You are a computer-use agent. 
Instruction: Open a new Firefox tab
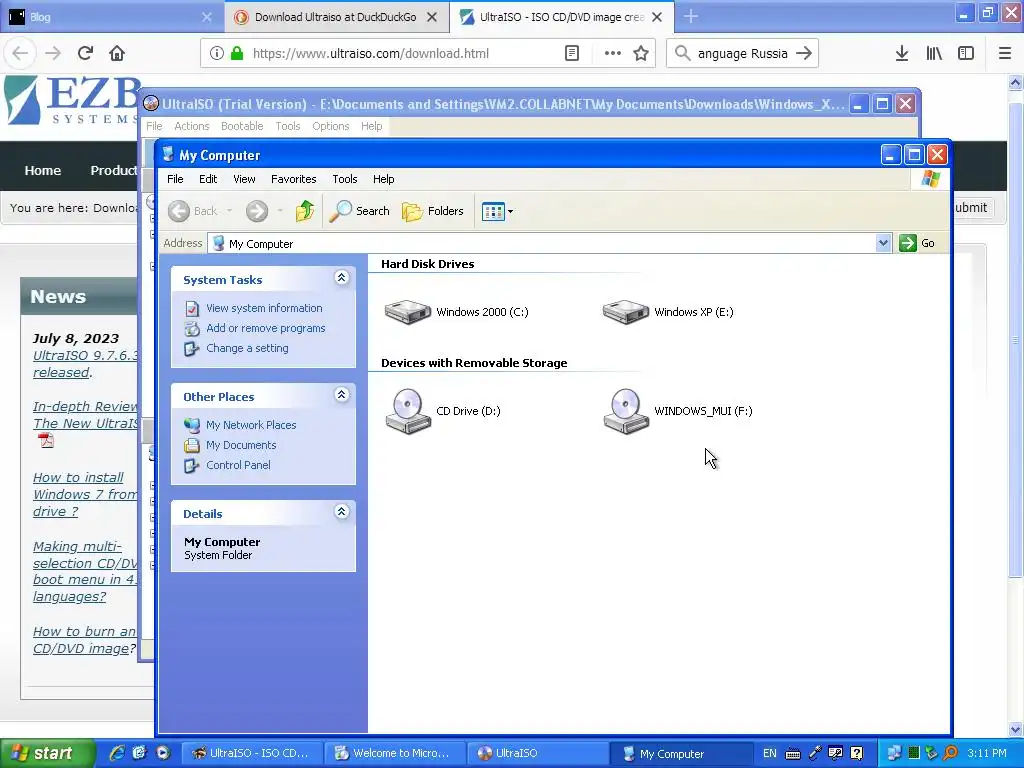(690, 17)
